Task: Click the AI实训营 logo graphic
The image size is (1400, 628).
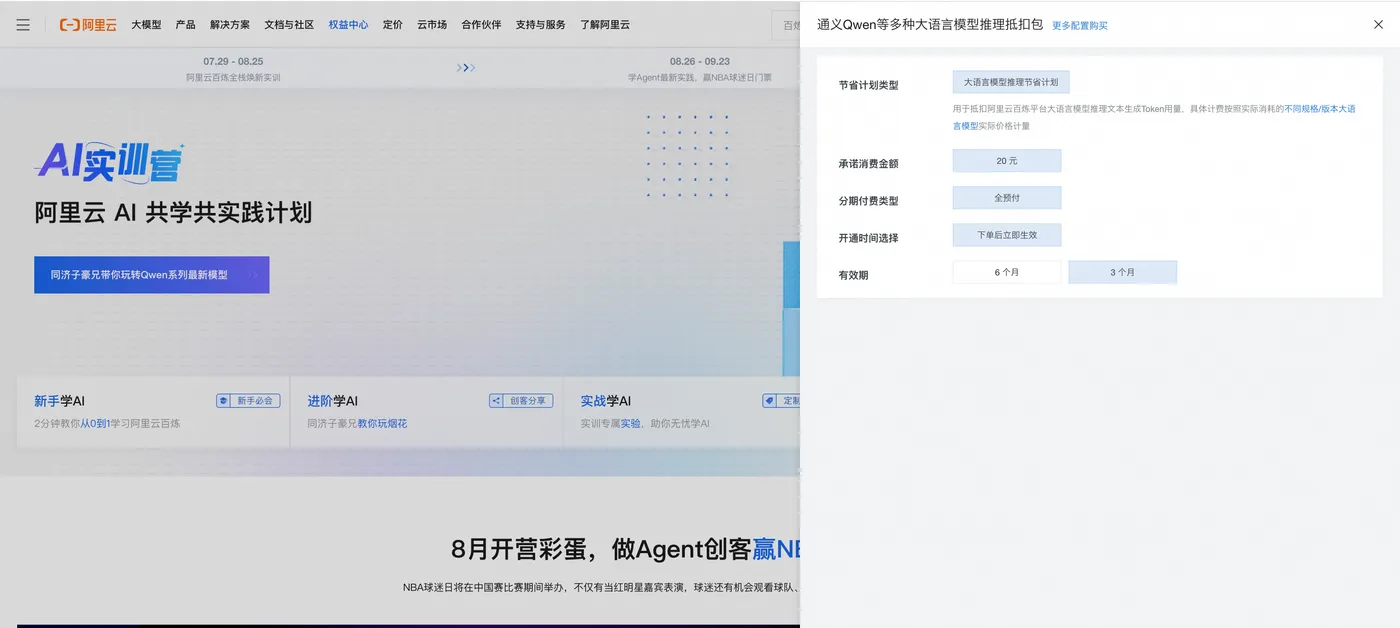Action: point(110,161)
